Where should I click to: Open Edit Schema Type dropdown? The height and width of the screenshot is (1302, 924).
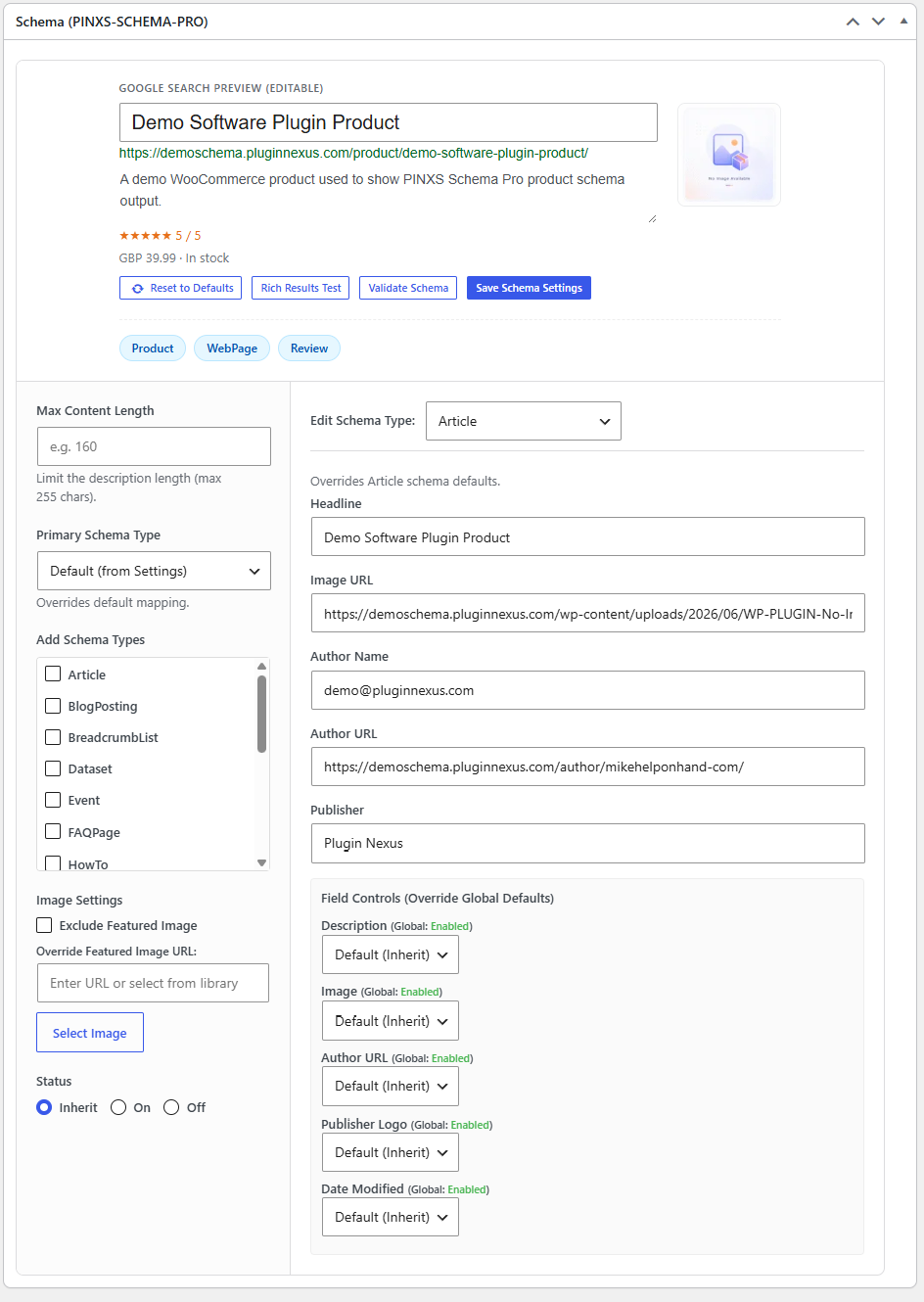tap(524, 421)
